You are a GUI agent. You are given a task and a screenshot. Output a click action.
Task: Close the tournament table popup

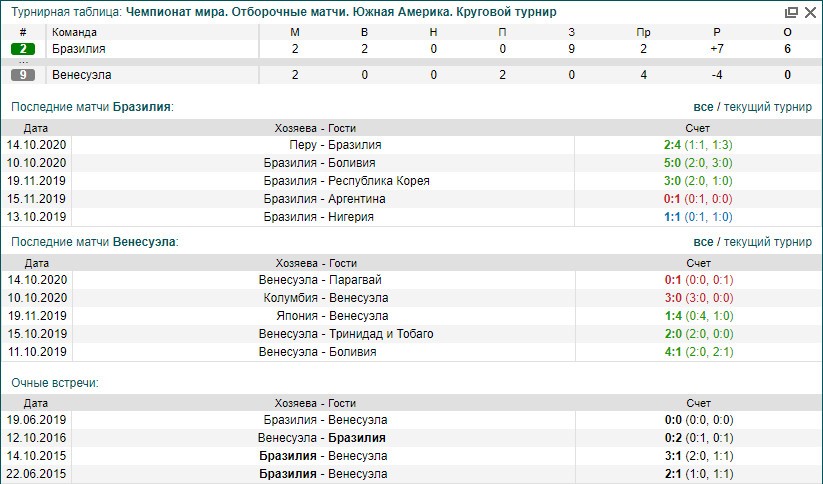coord(809,13)
